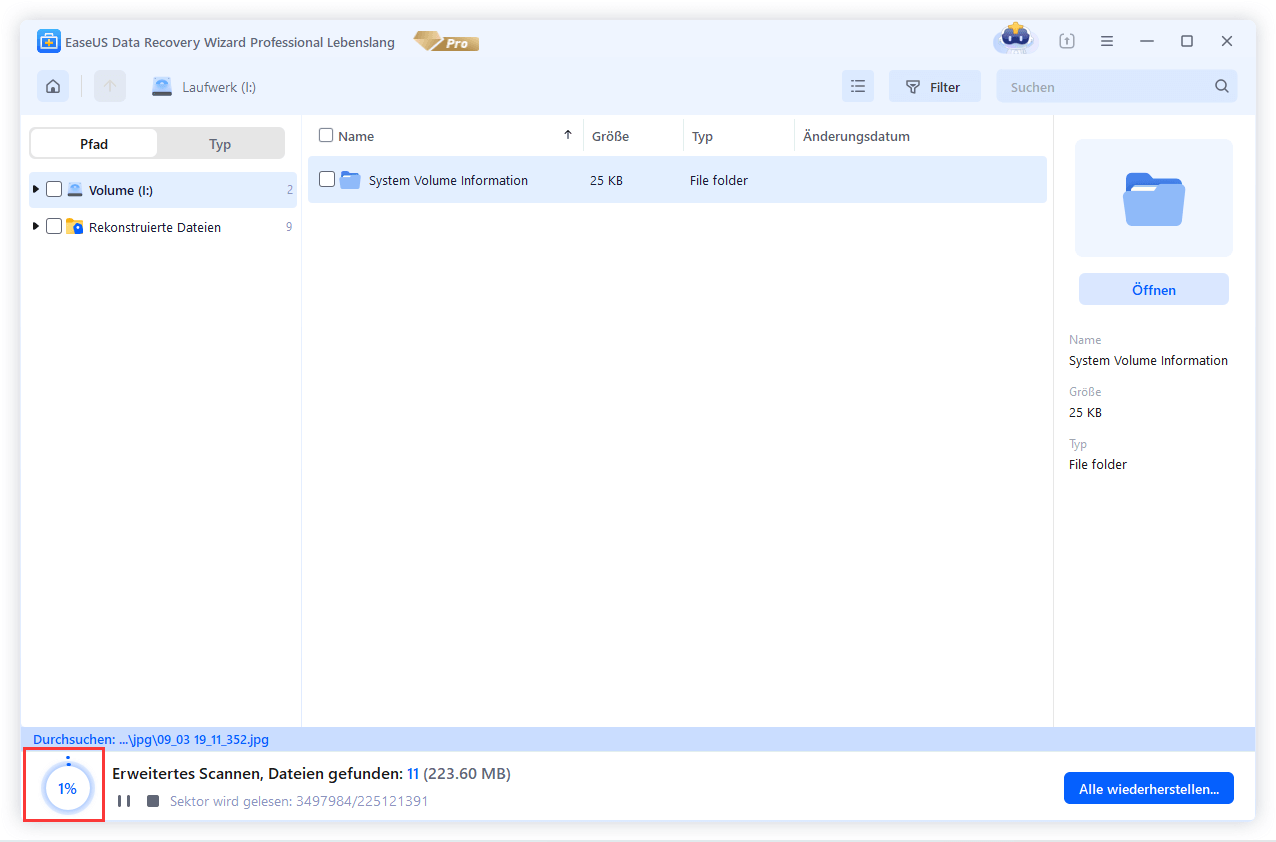Maximize the window
Screen dimensions: 1276x842
(x=1187, y=41)
